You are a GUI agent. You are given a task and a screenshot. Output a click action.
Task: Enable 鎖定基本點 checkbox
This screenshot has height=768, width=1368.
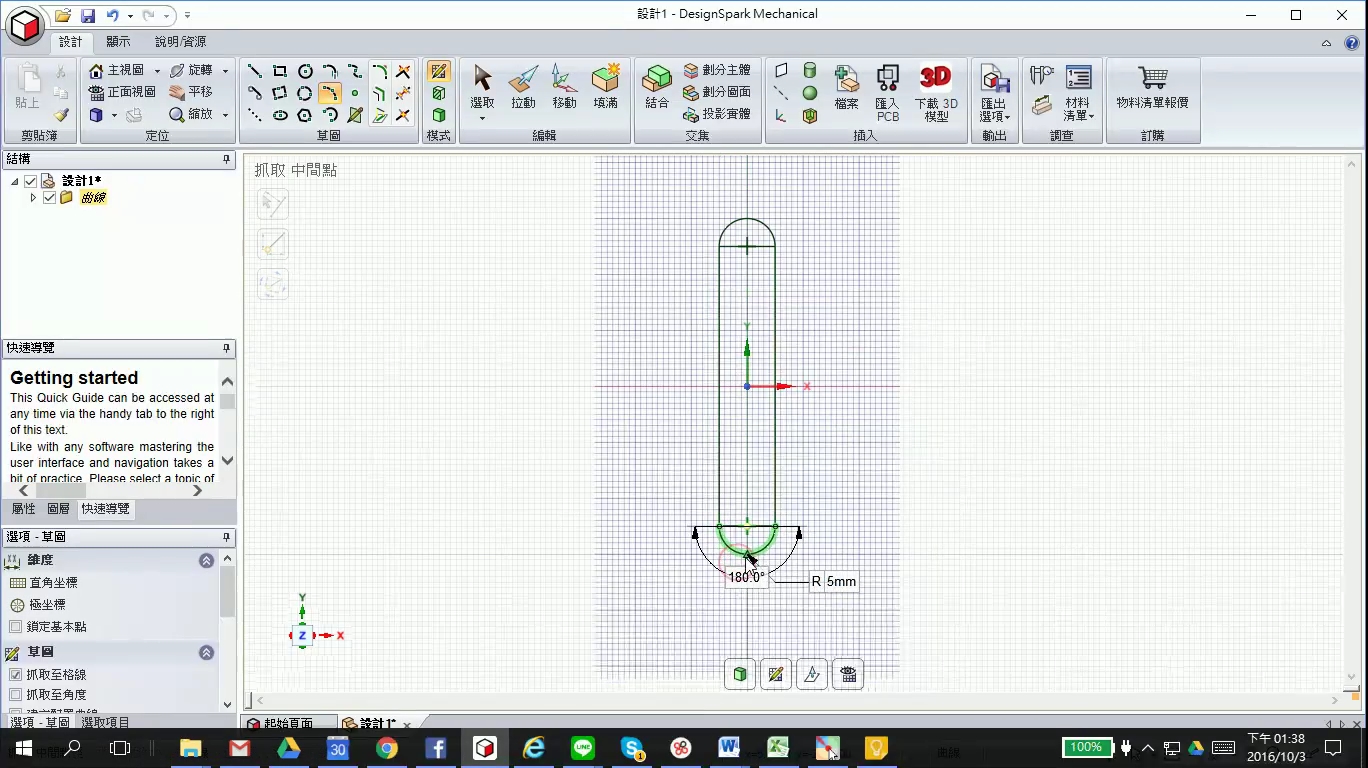pos(15,627)
